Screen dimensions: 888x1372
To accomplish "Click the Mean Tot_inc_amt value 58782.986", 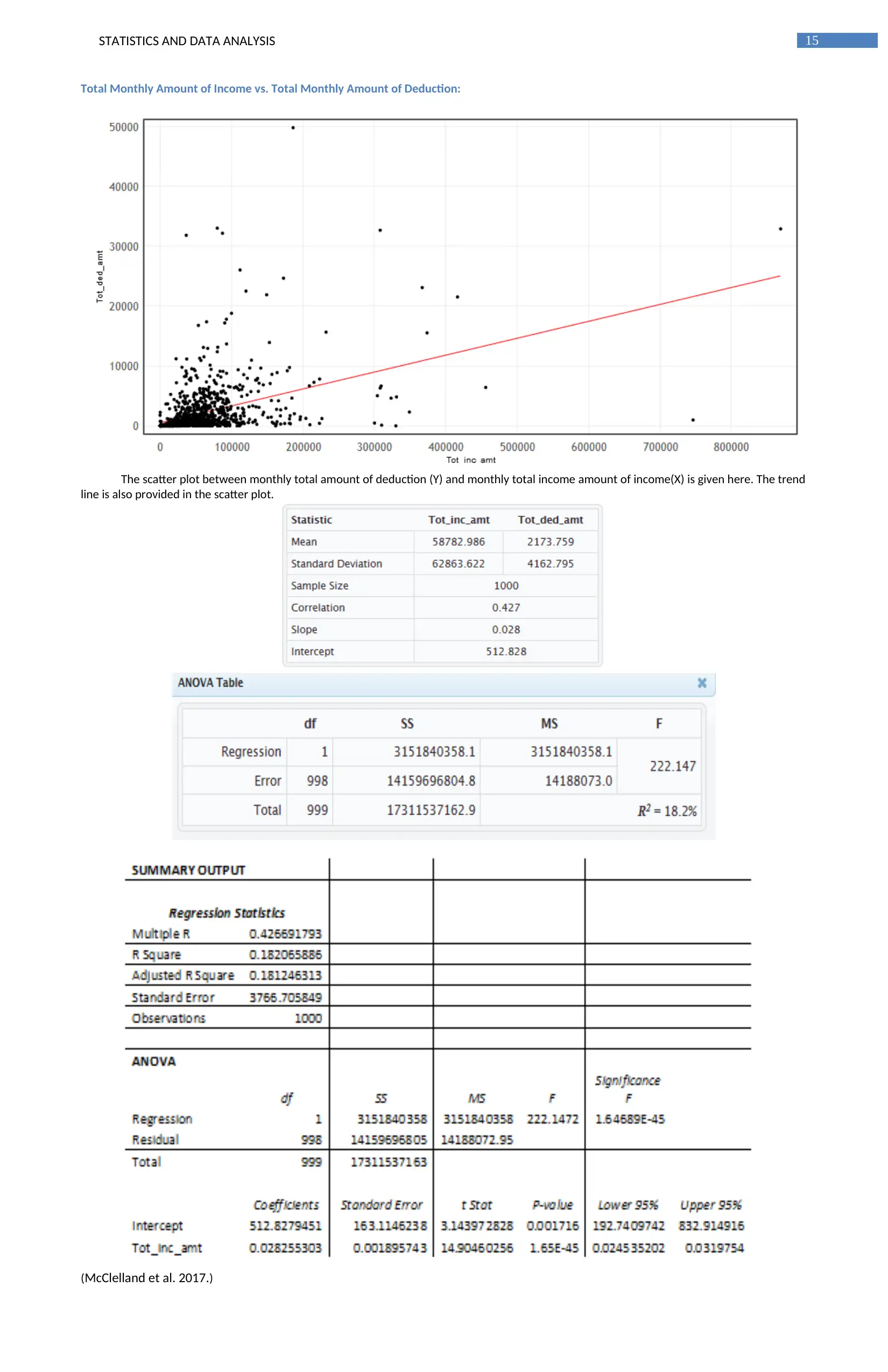I will click(459, 541).
